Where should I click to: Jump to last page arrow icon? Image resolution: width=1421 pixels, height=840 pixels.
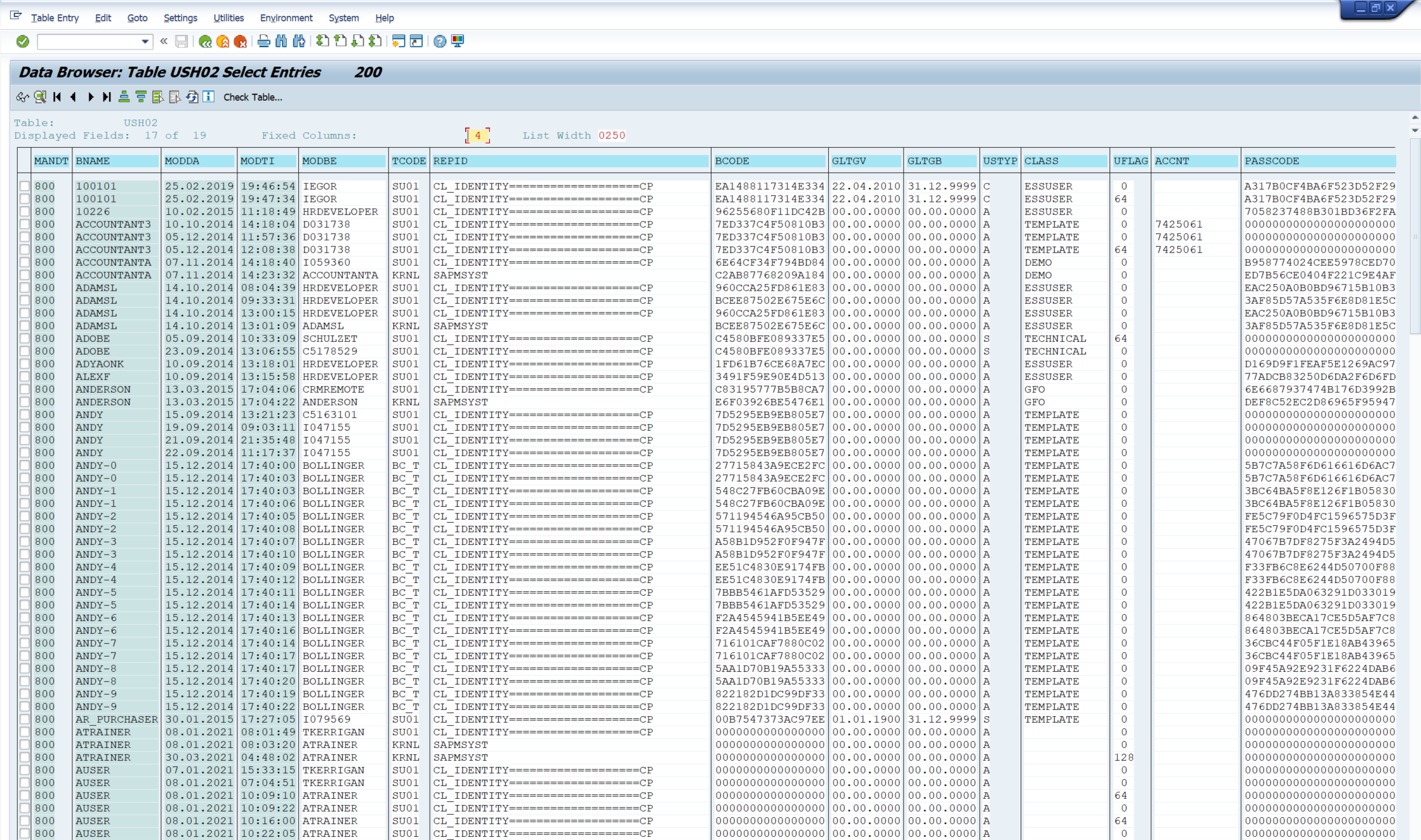tap(107, 97)
